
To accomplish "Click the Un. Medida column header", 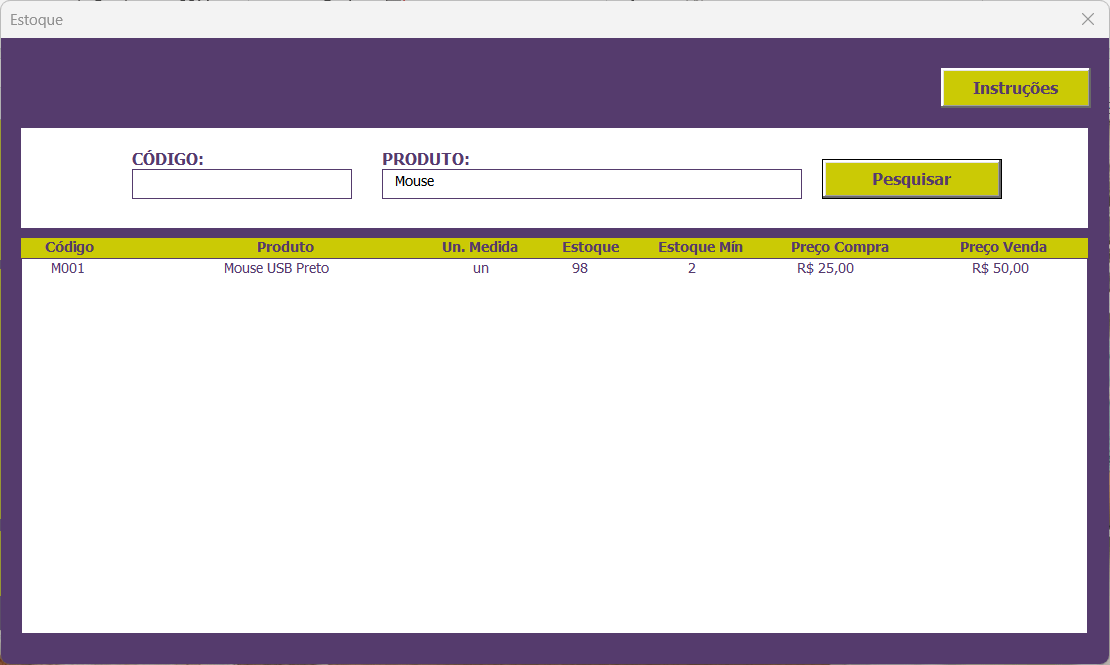I will click(480, 247).
